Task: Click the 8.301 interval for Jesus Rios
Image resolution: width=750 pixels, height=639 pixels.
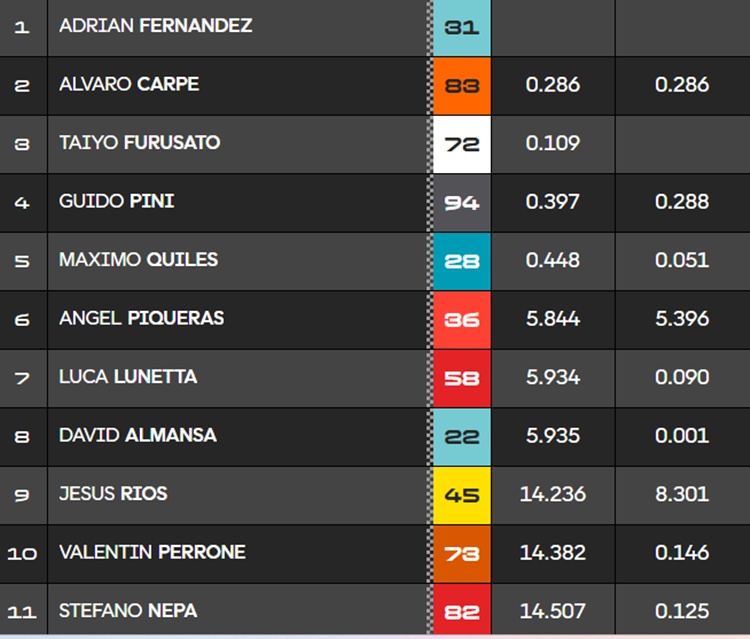Action: tap(682, 494)
